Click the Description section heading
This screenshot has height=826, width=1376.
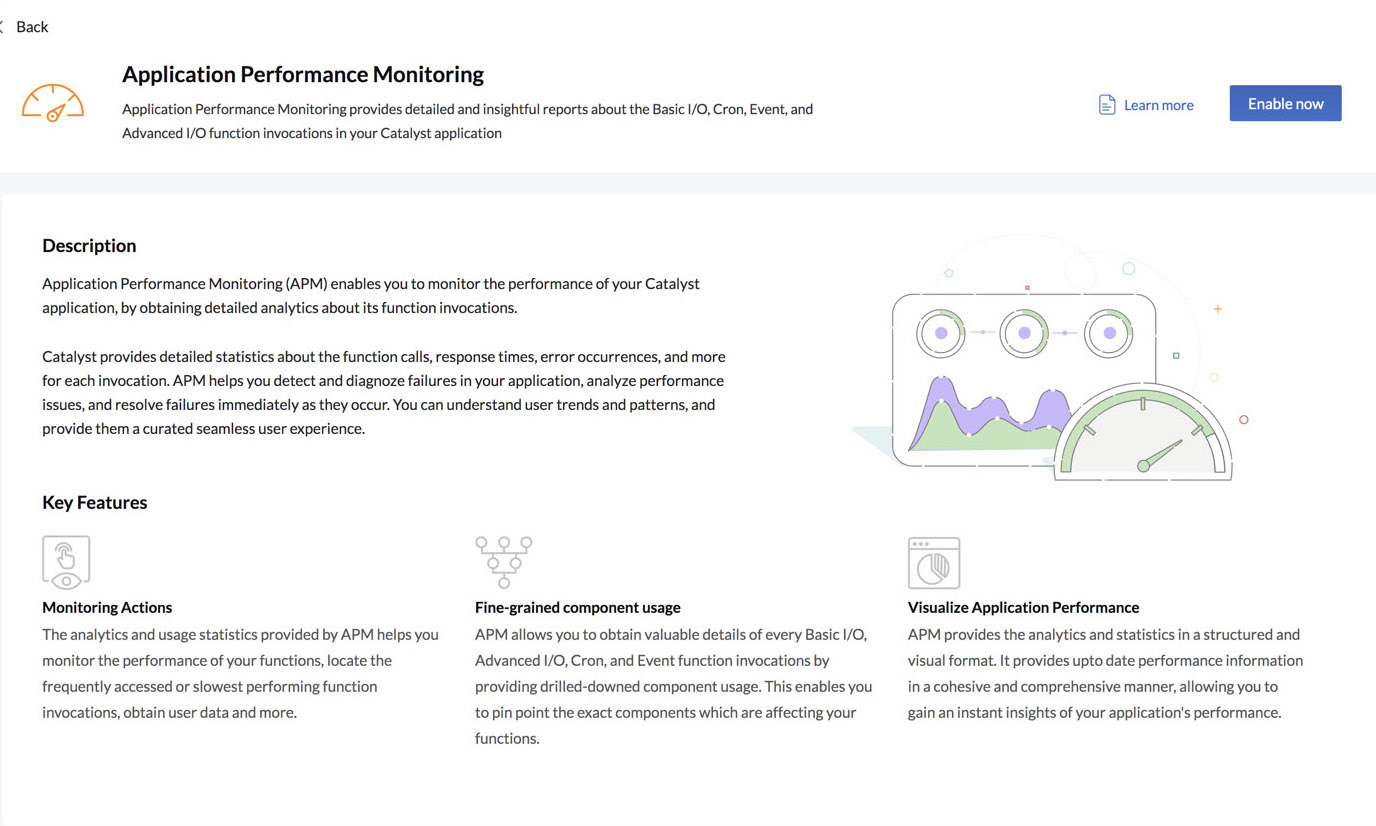89,246
